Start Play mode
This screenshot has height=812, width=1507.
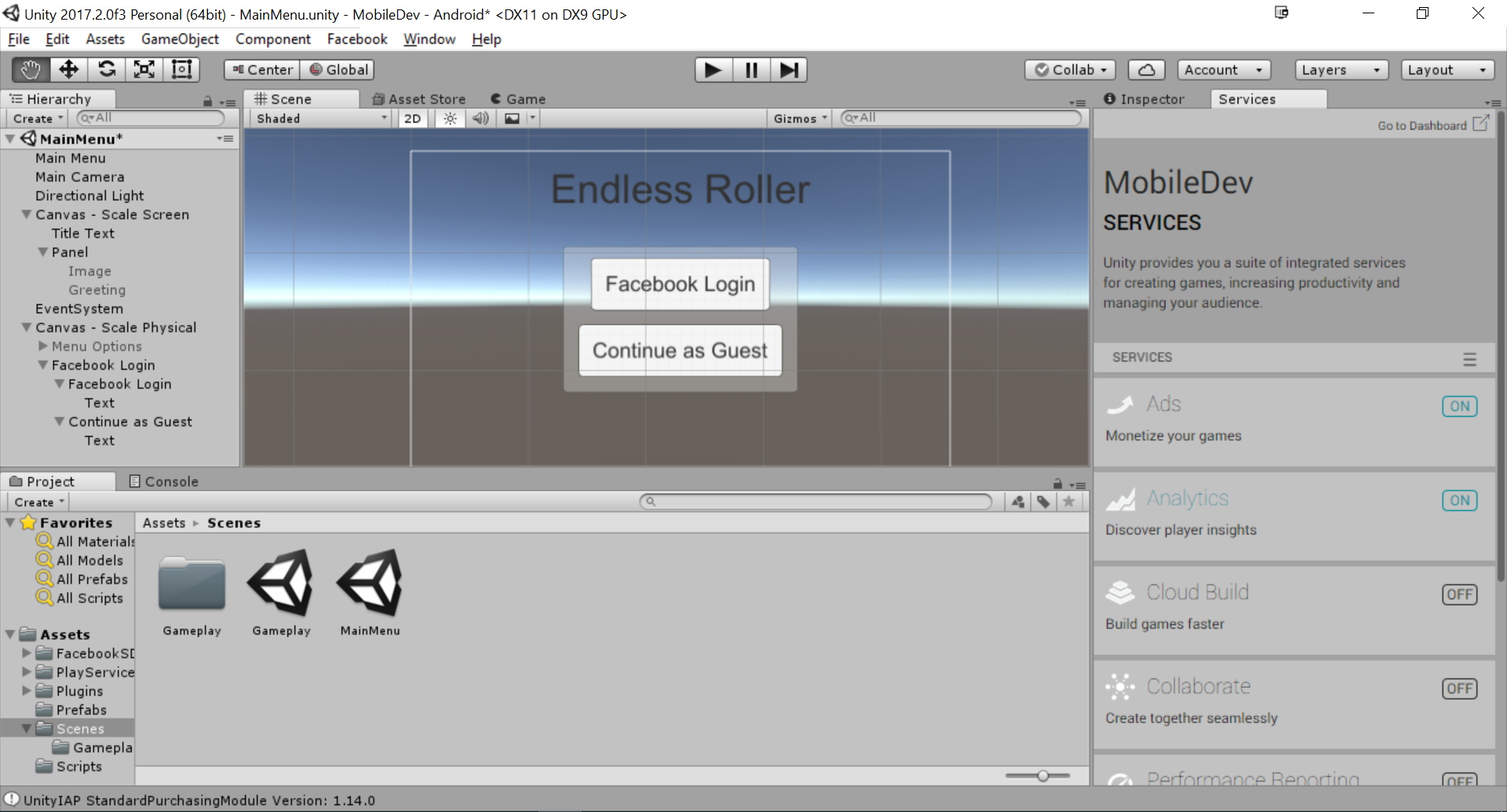(x=713, y=70)
